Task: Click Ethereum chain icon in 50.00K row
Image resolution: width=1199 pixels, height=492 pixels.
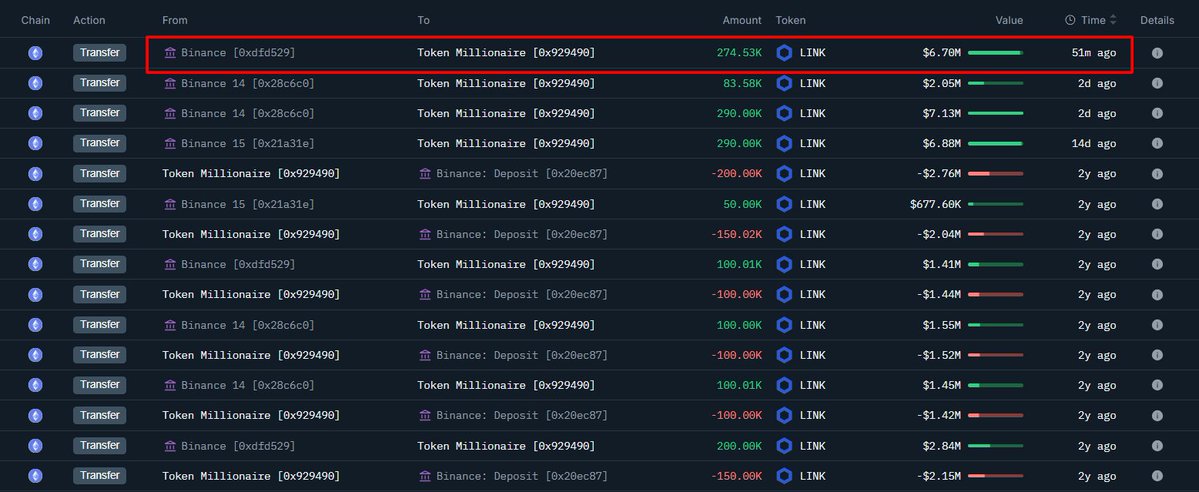Action: [x=35, y=204]
